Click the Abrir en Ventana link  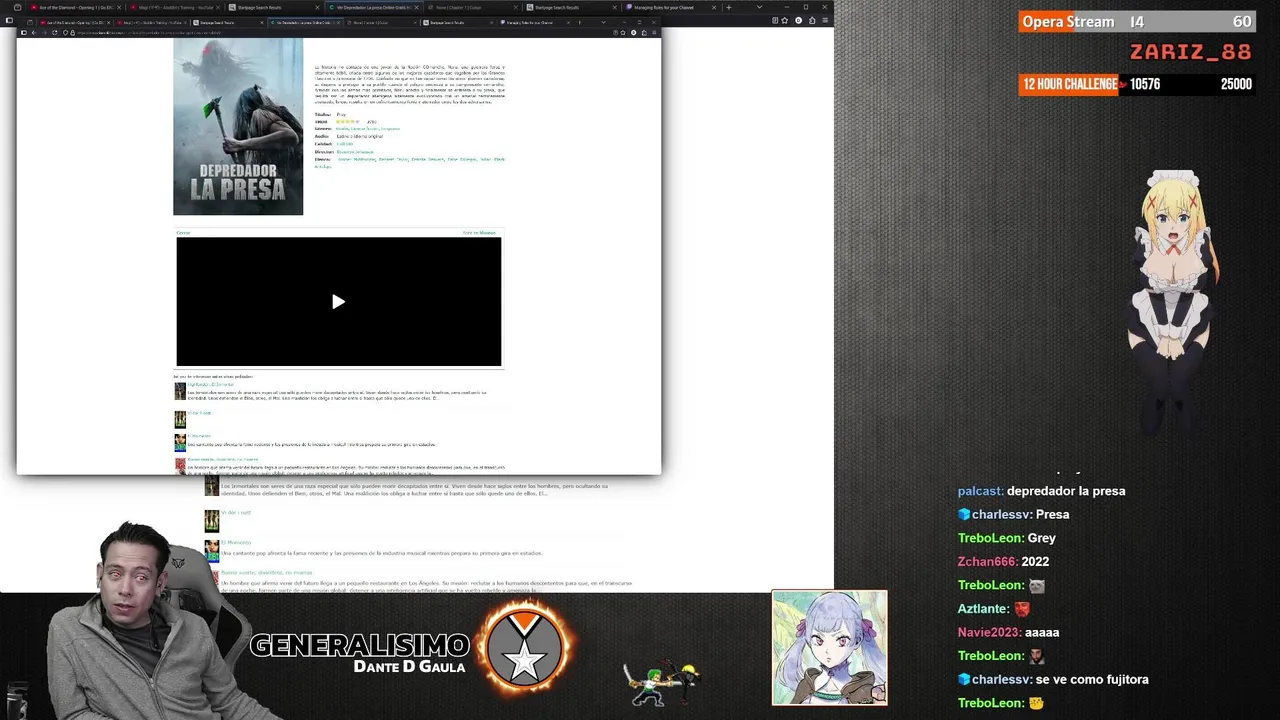click(x=479, y=232)
